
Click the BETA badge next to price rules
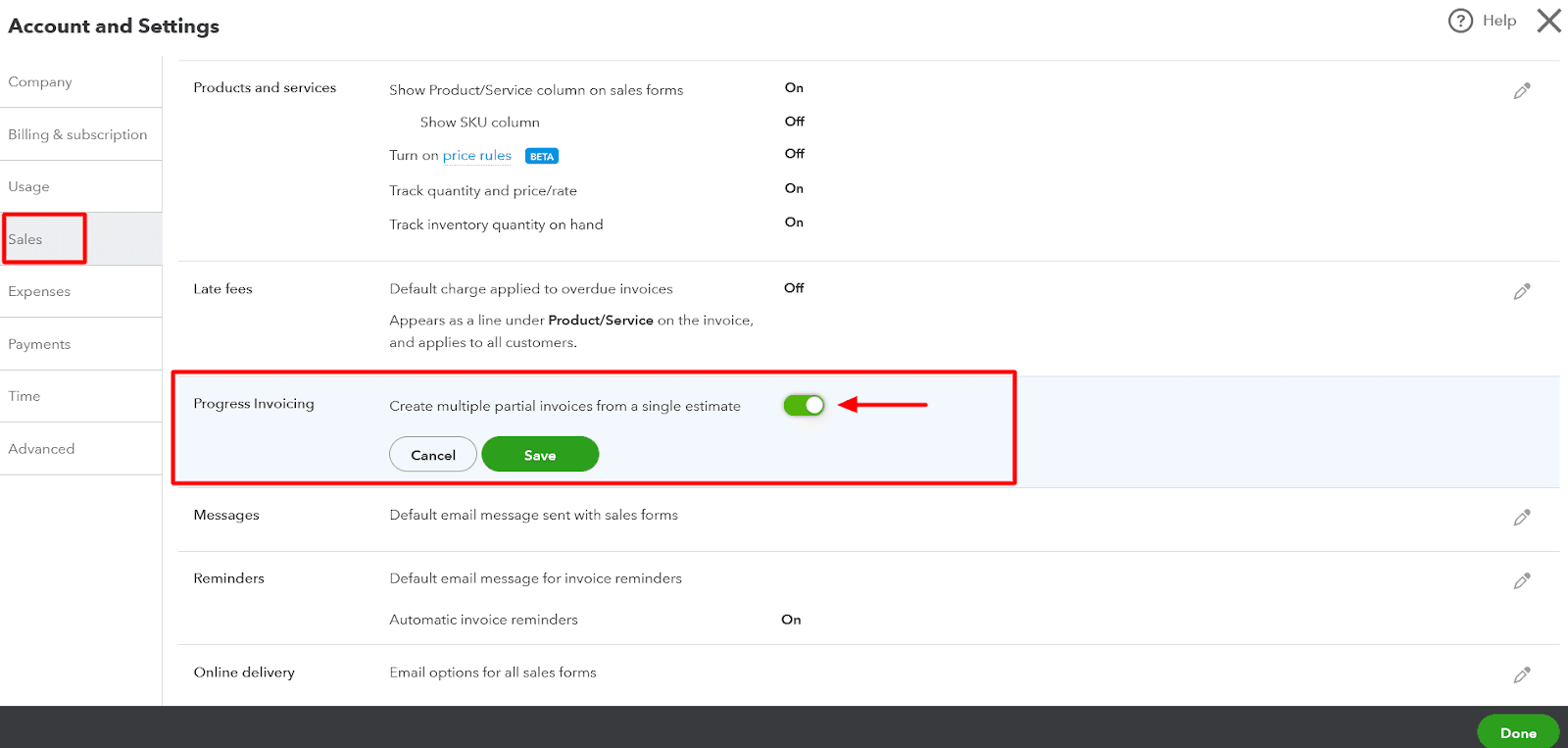click(x=542, y=156)
